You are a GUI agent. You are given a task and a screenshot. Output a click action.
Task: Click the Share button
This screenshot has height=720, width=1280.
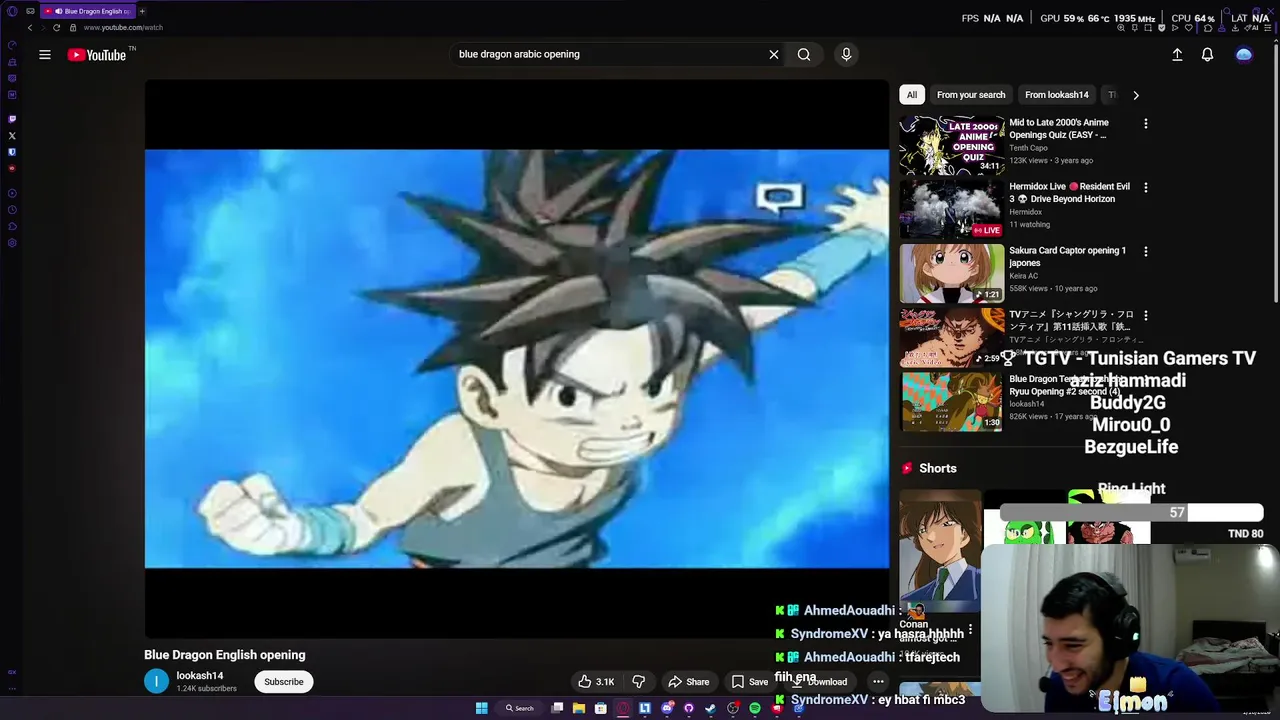[x=688, y=682]
